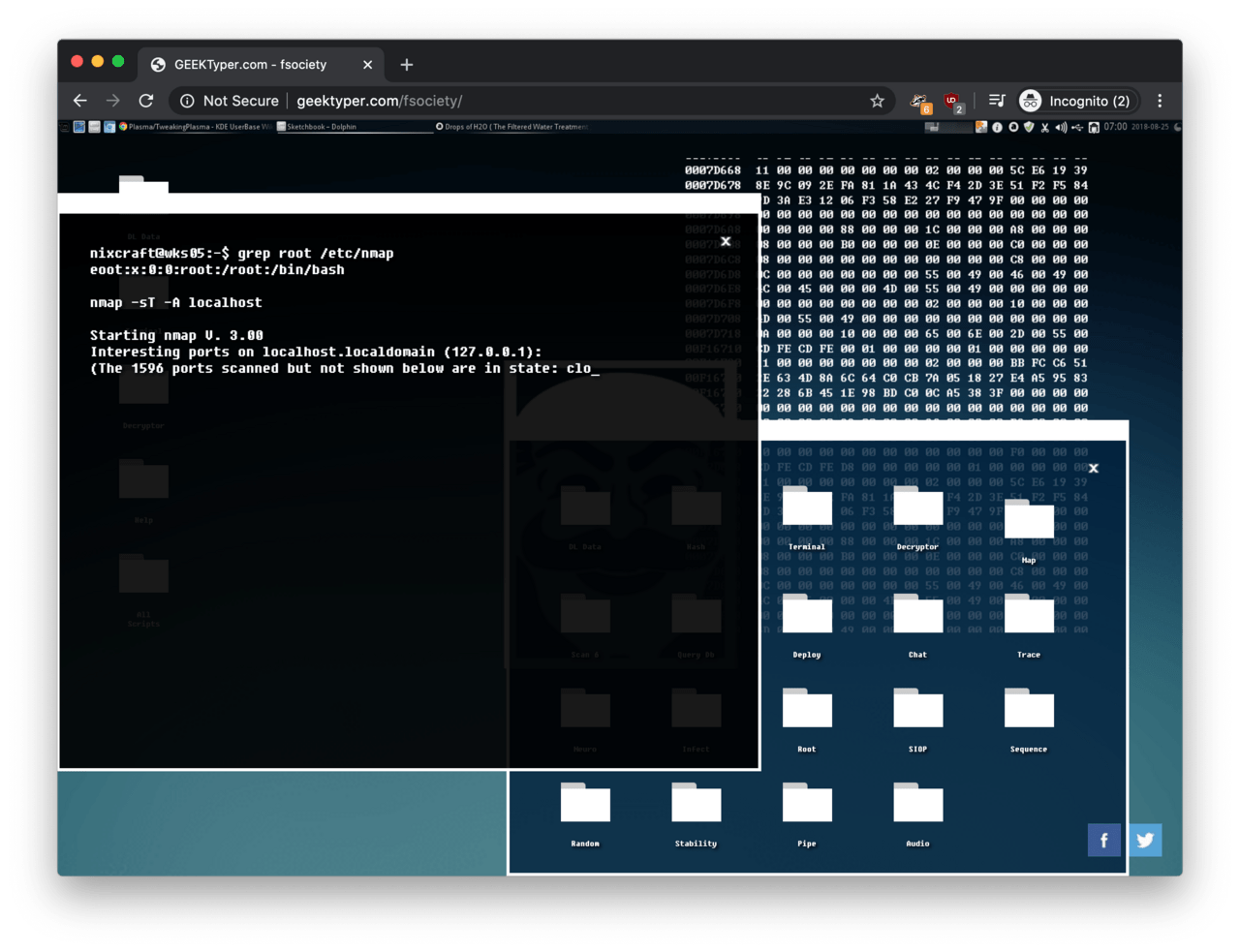Share via the Twitter button
The image size is (1240, 952).
pyautogui.click(x=1145, y=840)
